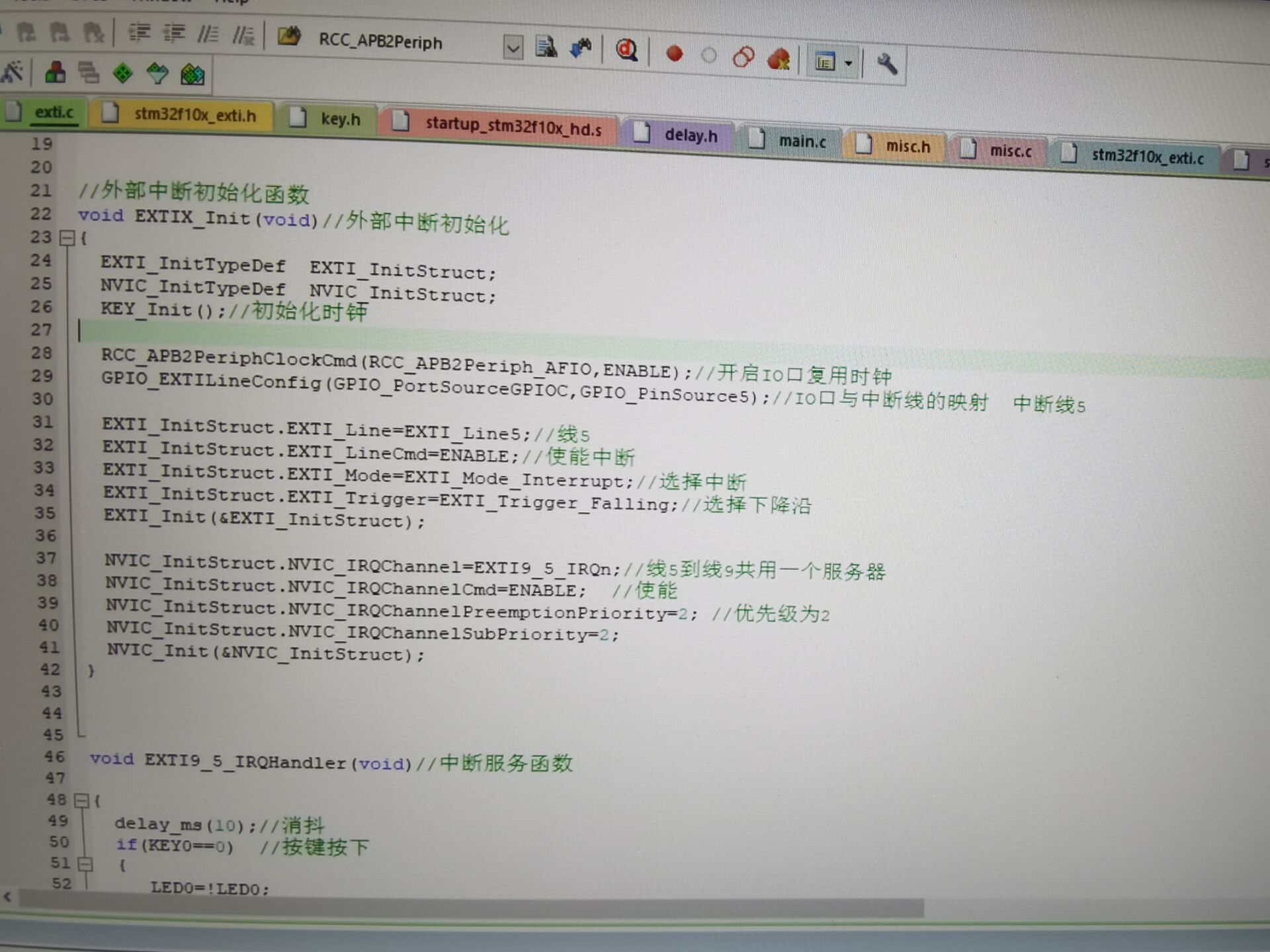The width and height of the screenshot is (1270, 952).
Task: Toggle the Enable/Disable Breakpoint circle
Action: tap(708, 56)
